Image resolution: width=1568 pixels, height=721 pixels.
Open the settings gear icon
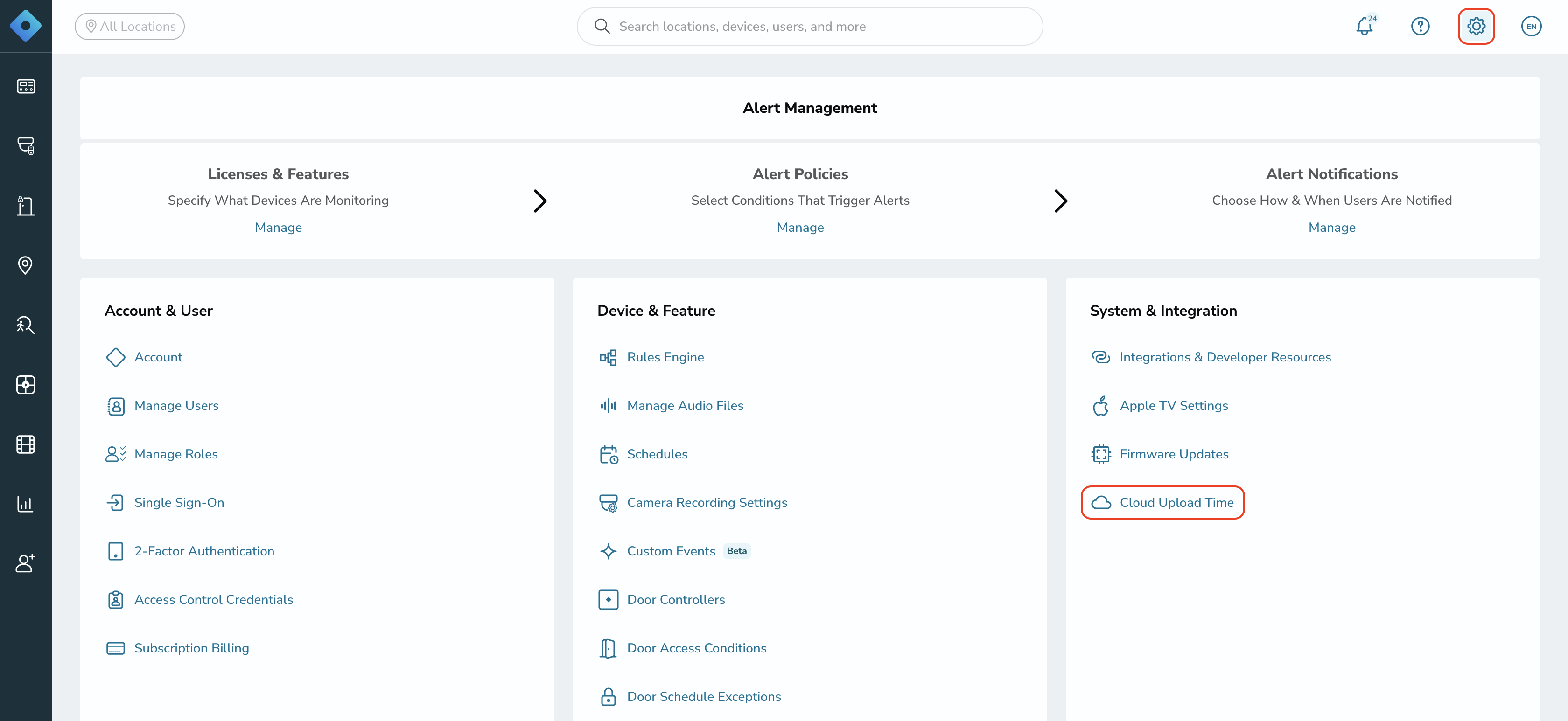[1476, 26]
